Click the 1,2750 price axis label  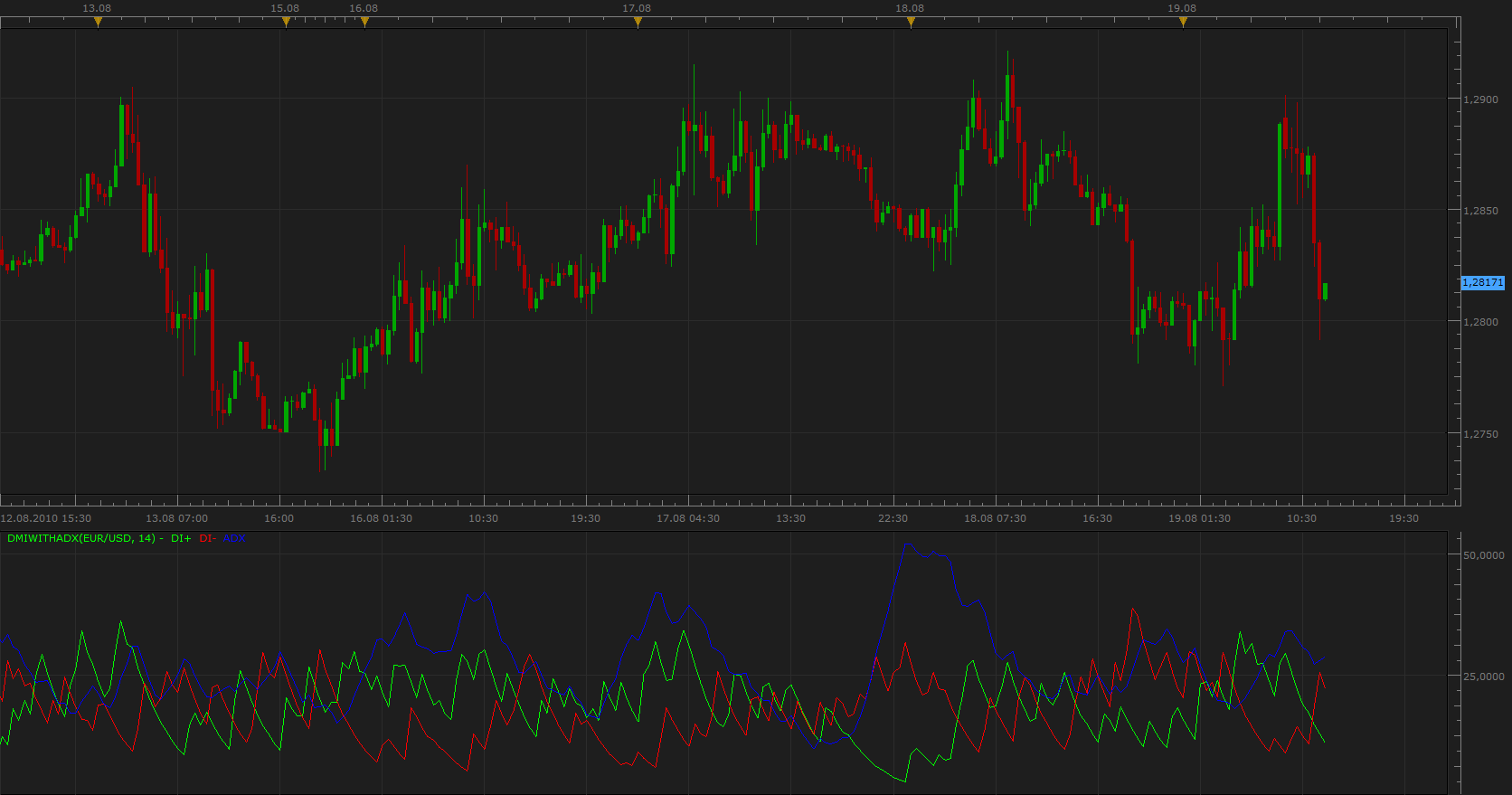1481,434
